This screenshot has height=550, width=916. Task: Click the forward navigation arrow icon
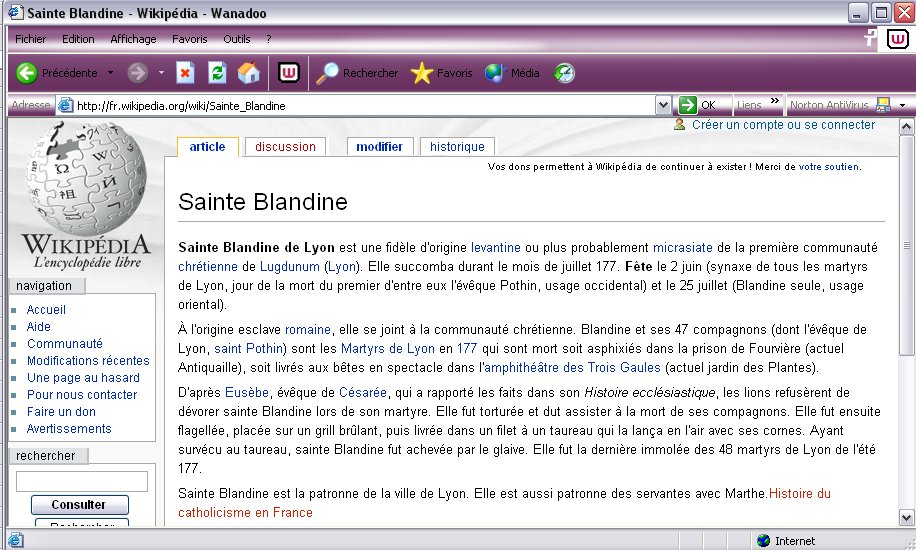[137, 73]
